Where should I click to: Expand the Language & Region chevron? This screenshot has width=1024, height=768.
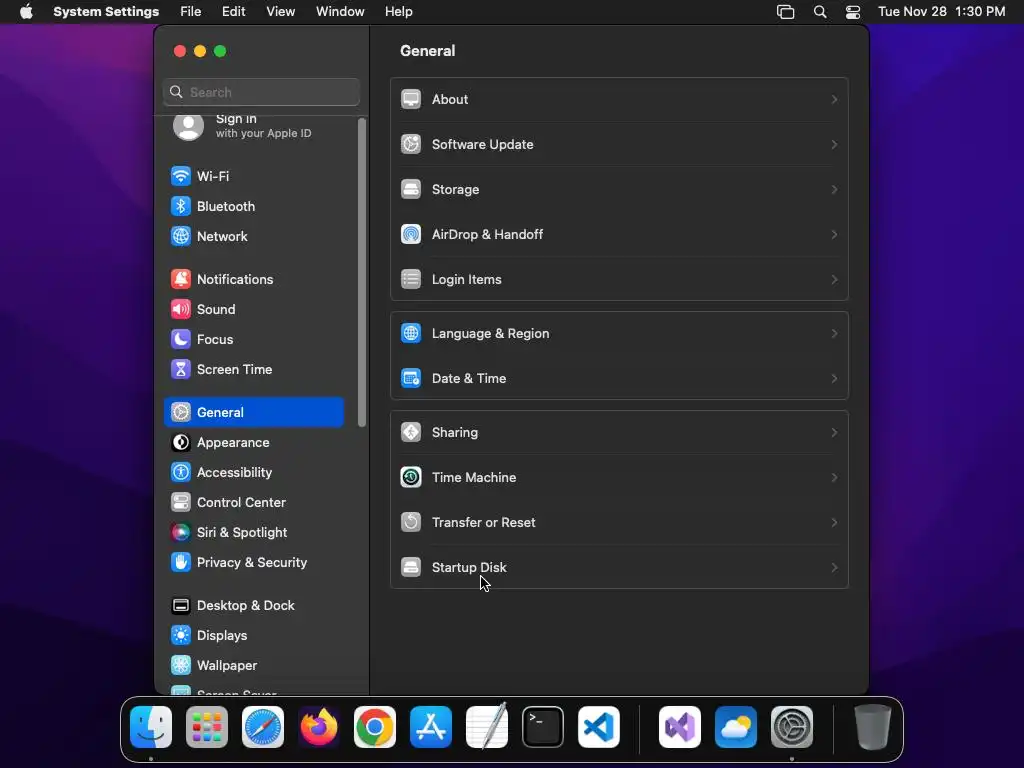(x=834, y=334)
